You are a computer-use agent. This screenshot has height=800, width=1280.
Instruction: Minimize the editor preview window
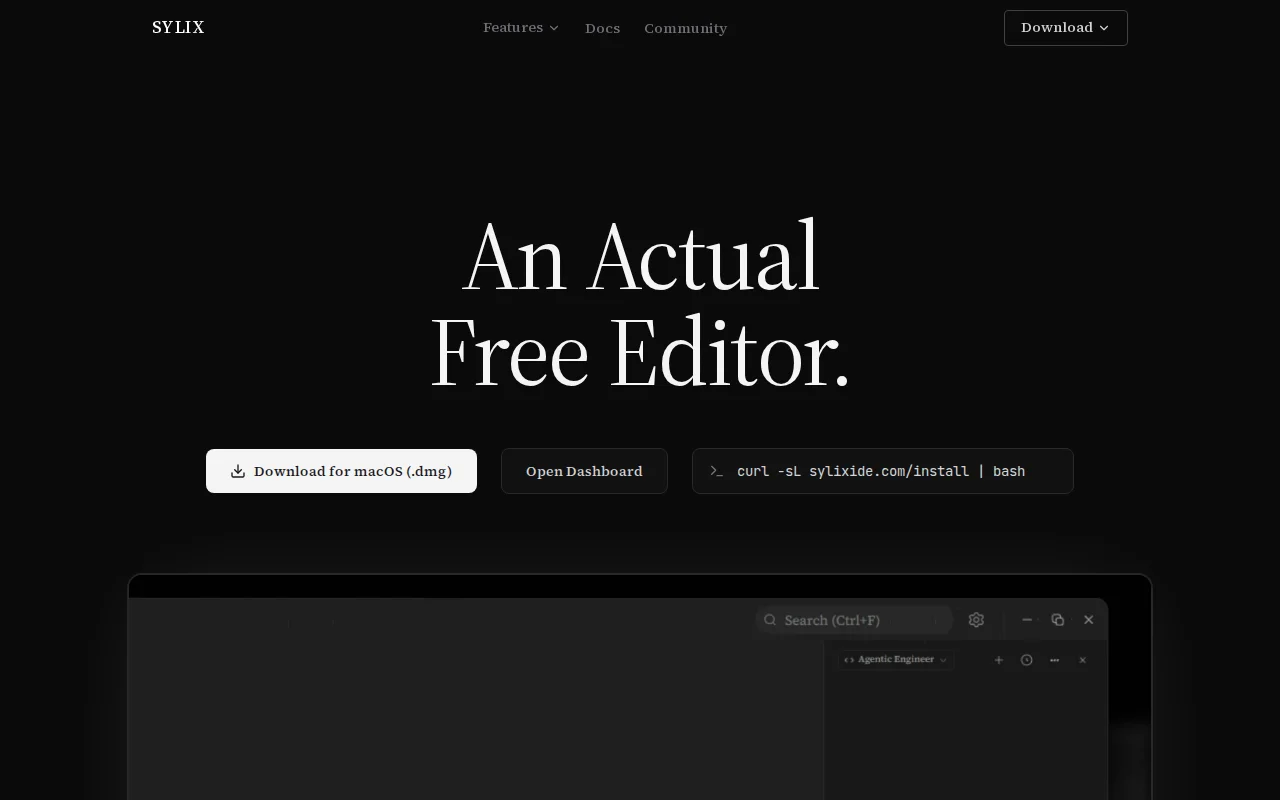click(1027, 620)
